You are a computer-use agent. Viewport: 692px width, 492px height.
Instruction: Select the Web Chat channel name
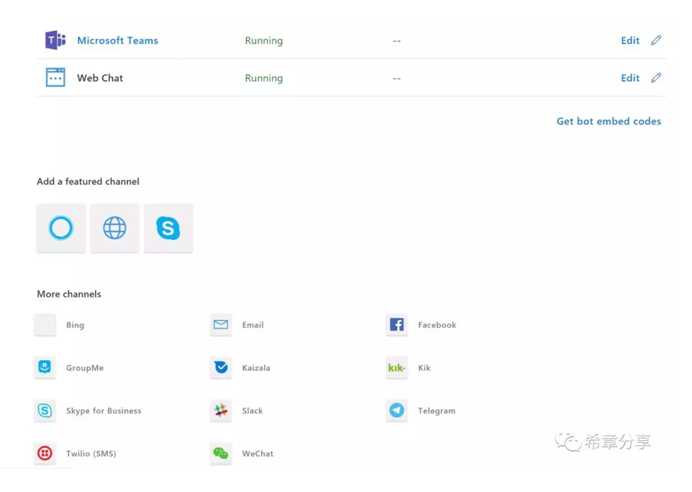[100, 78]
